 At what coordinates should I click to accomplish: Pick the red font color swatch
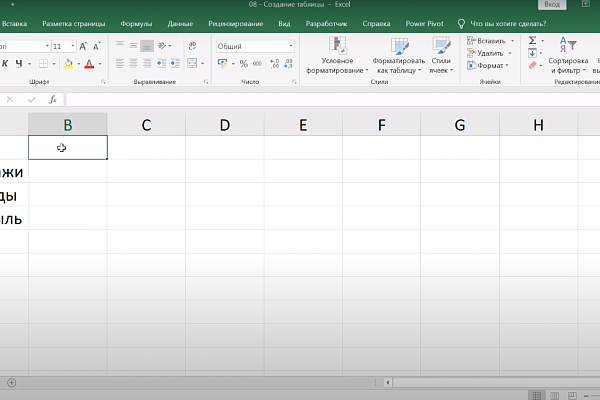pyautogui.click(x=89, y=64)
